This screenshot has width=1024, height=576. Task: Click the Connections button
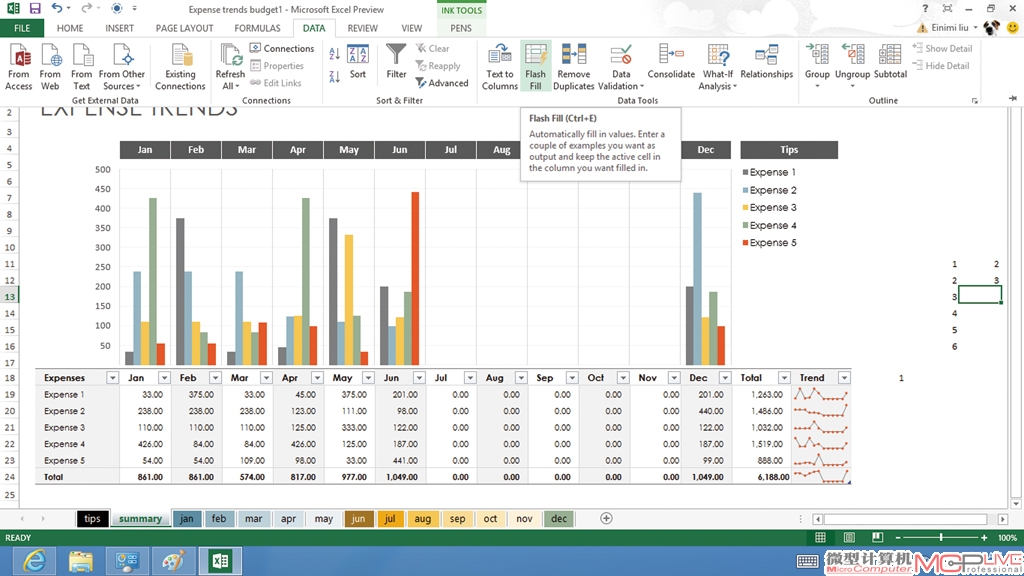pos(282,48)
